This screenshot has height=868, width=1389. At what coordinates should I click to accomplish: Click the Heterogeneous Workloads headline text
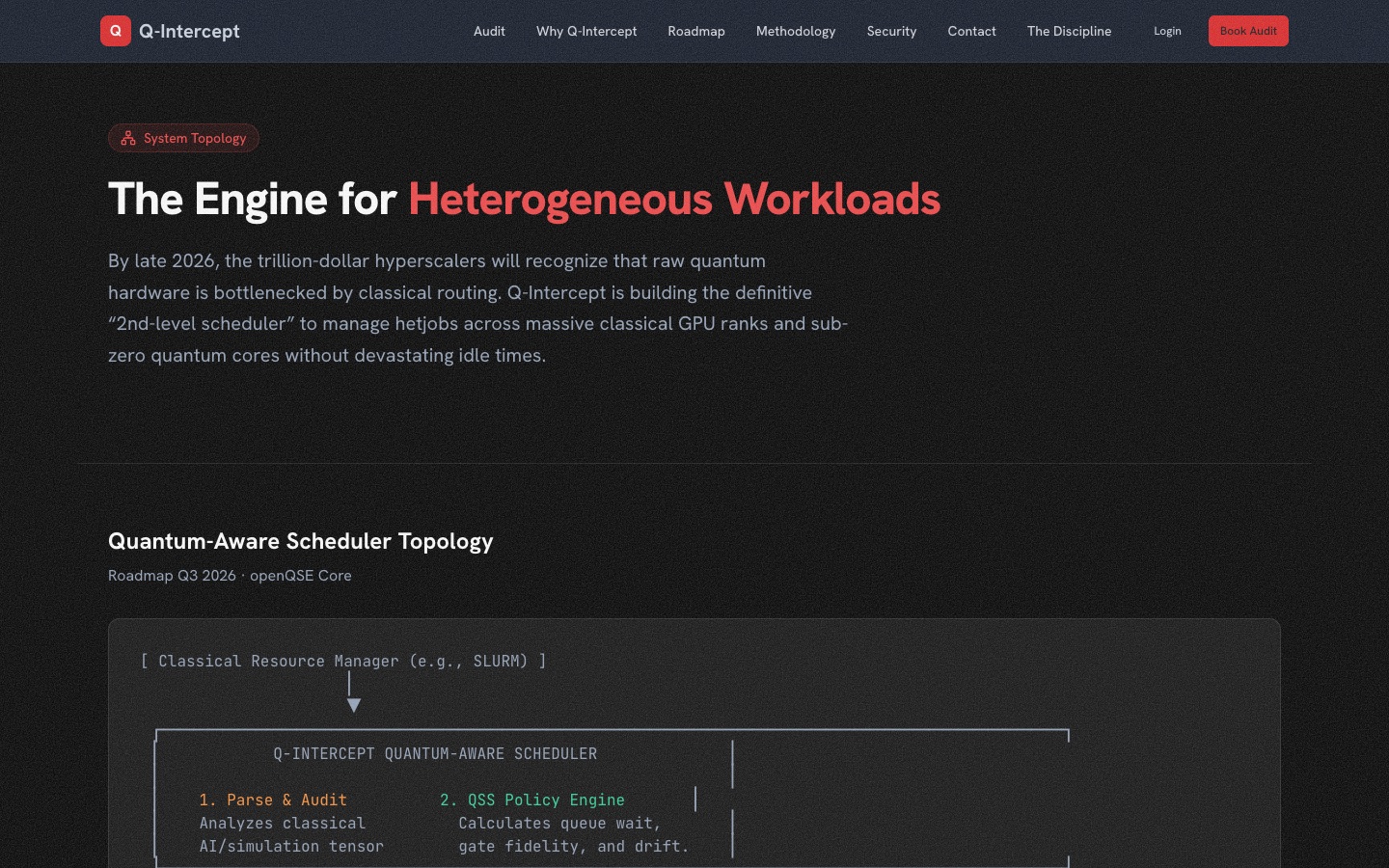click(674, 199)
